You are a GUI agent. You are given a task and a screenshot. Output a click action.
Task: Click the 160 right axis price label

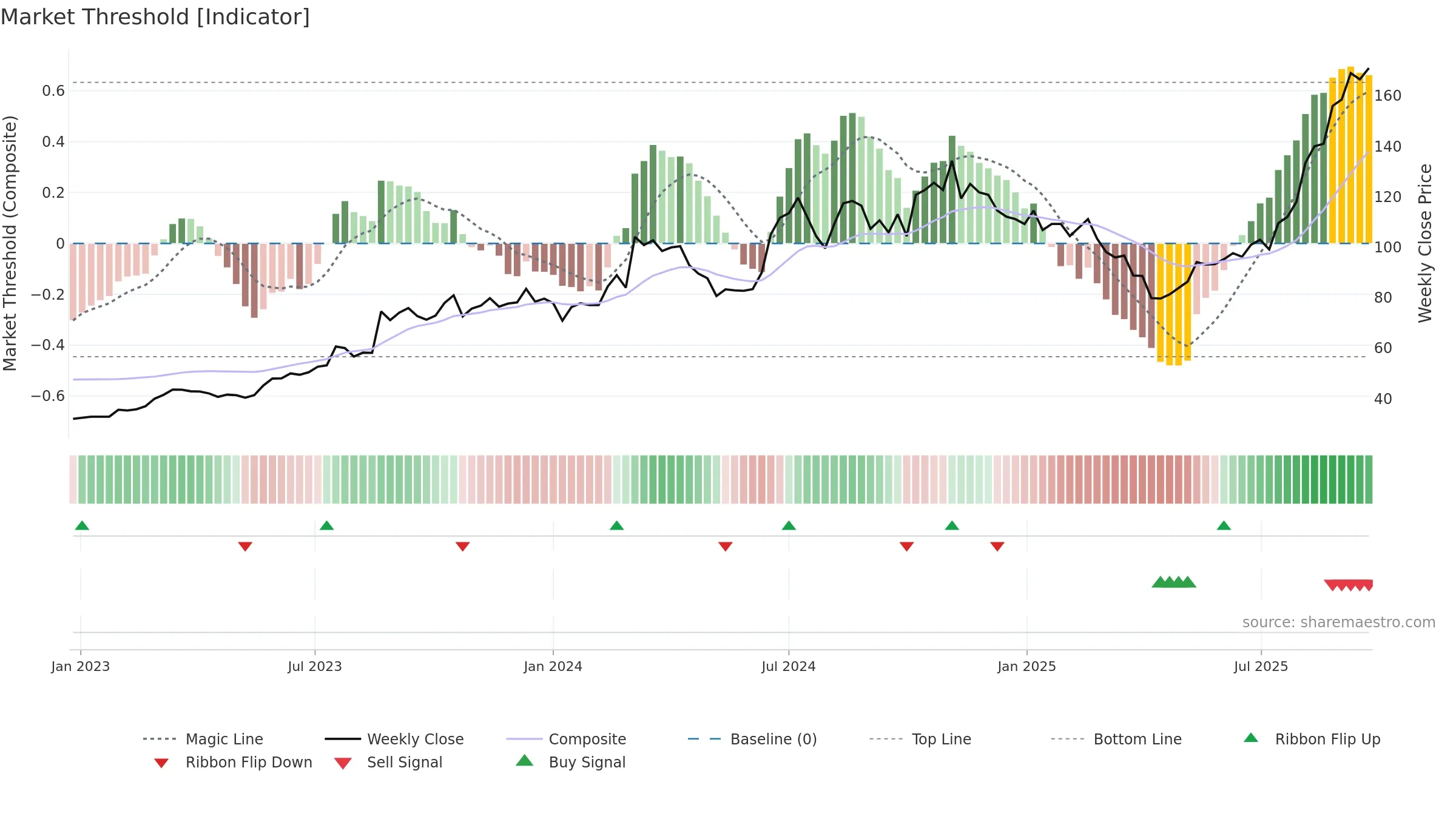point(1388,96)
